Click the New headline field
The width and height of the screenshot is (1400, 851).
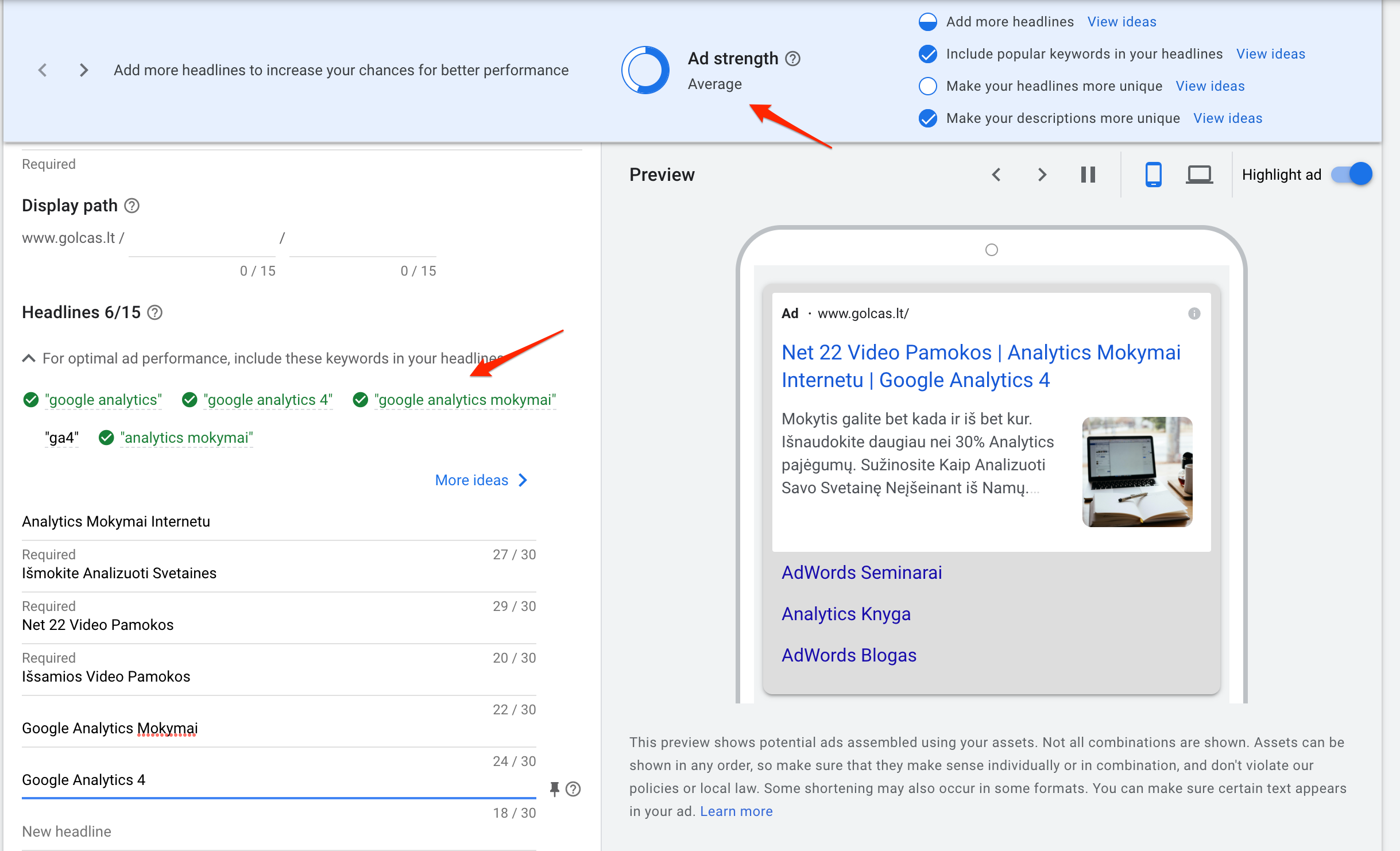(x=279, y=831)
